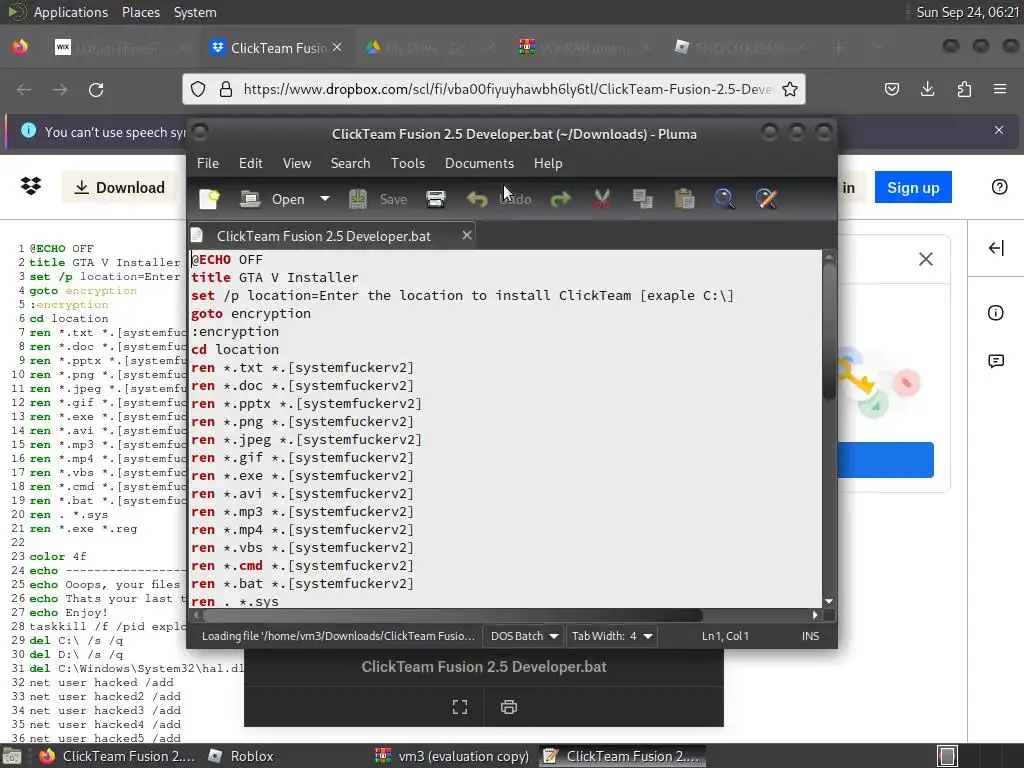
Task: Close the Dropbox sign-in panel with X
Action: (x=925, y=259)
